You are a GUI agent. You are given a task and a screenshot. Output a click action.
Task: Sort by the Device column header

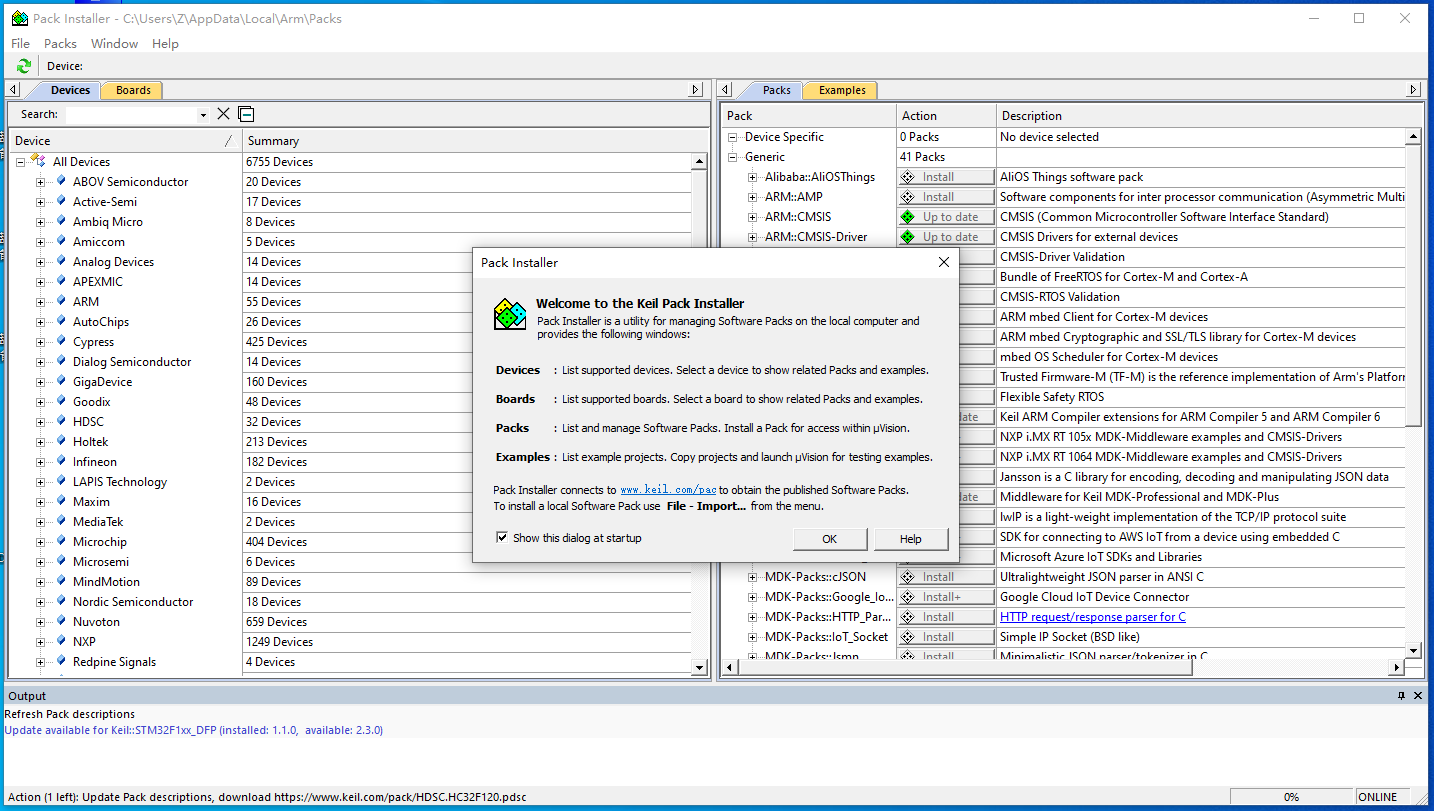tap(125, 141)
